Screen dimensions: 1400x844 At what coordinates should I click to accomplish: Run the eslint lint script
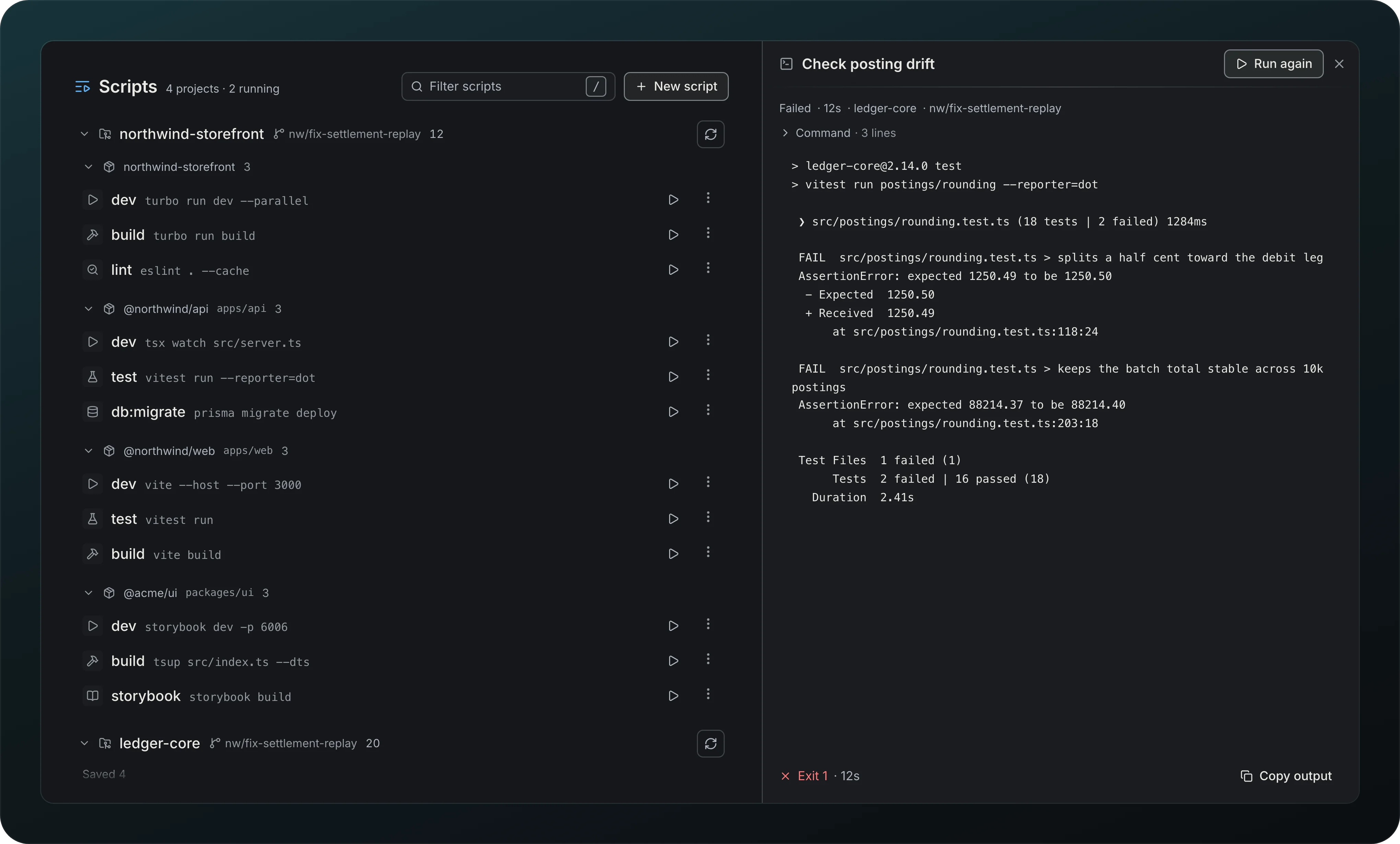click(673, 270)
